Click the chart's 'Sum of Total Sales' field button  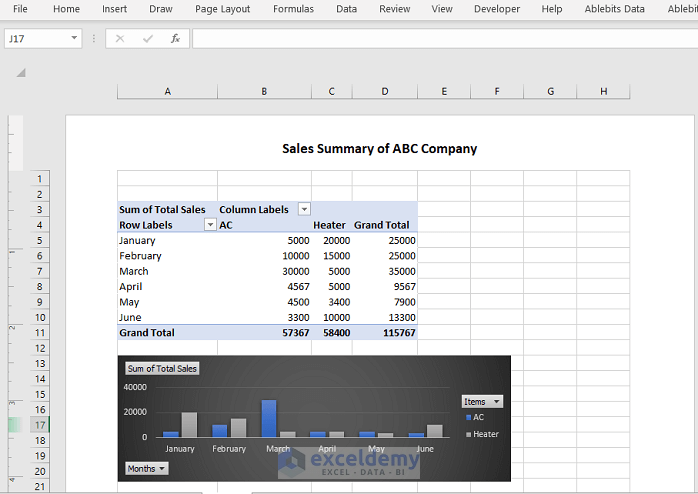tap(162, 368)
